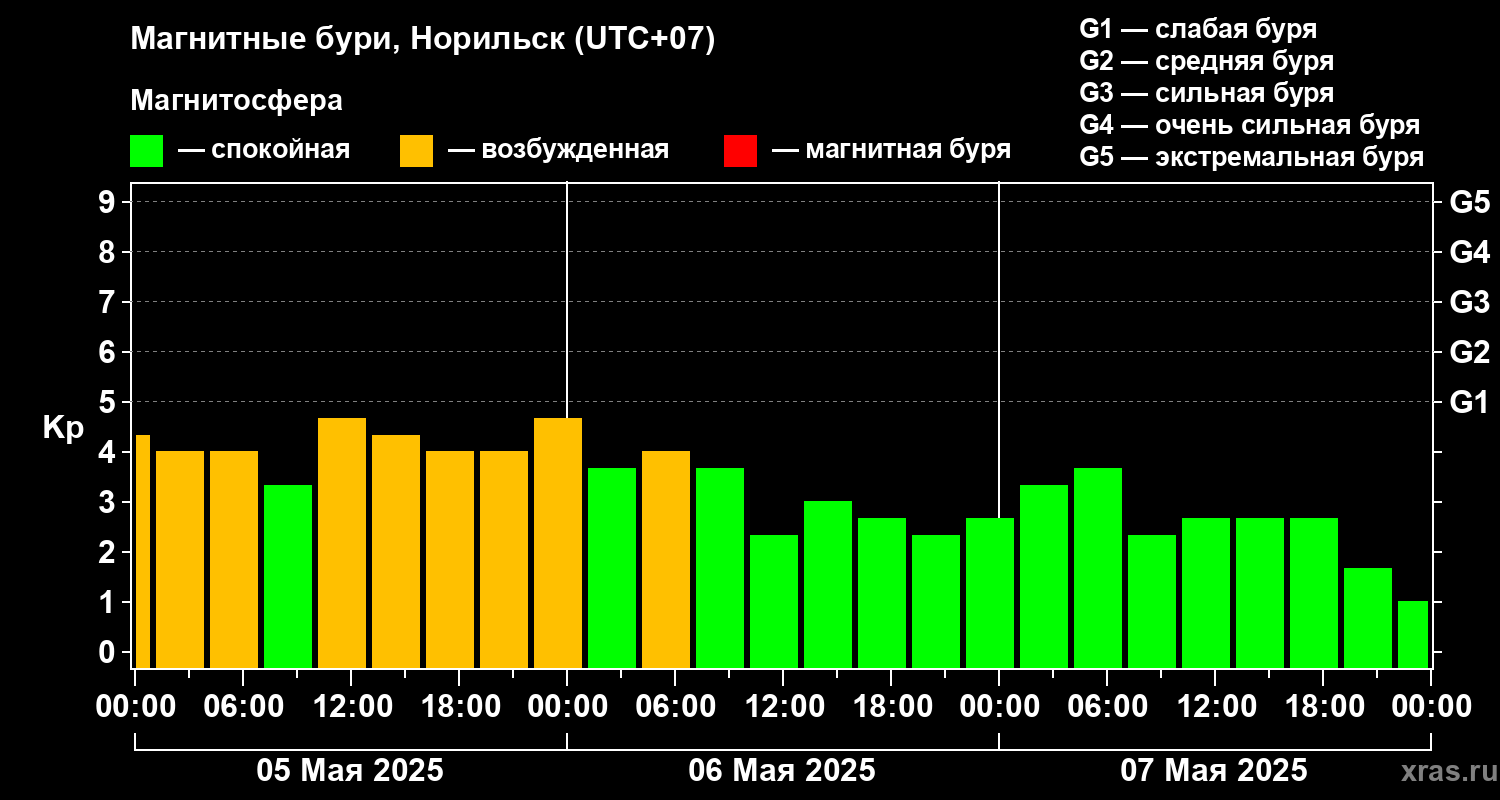
Task: Click the 'Магнитосфера' legend heading
Action: 236,101
